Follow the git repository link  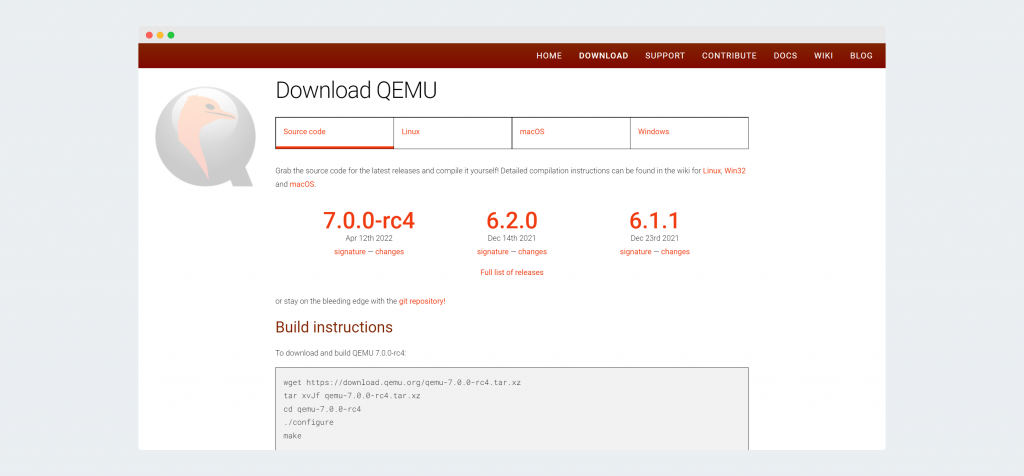422,301
